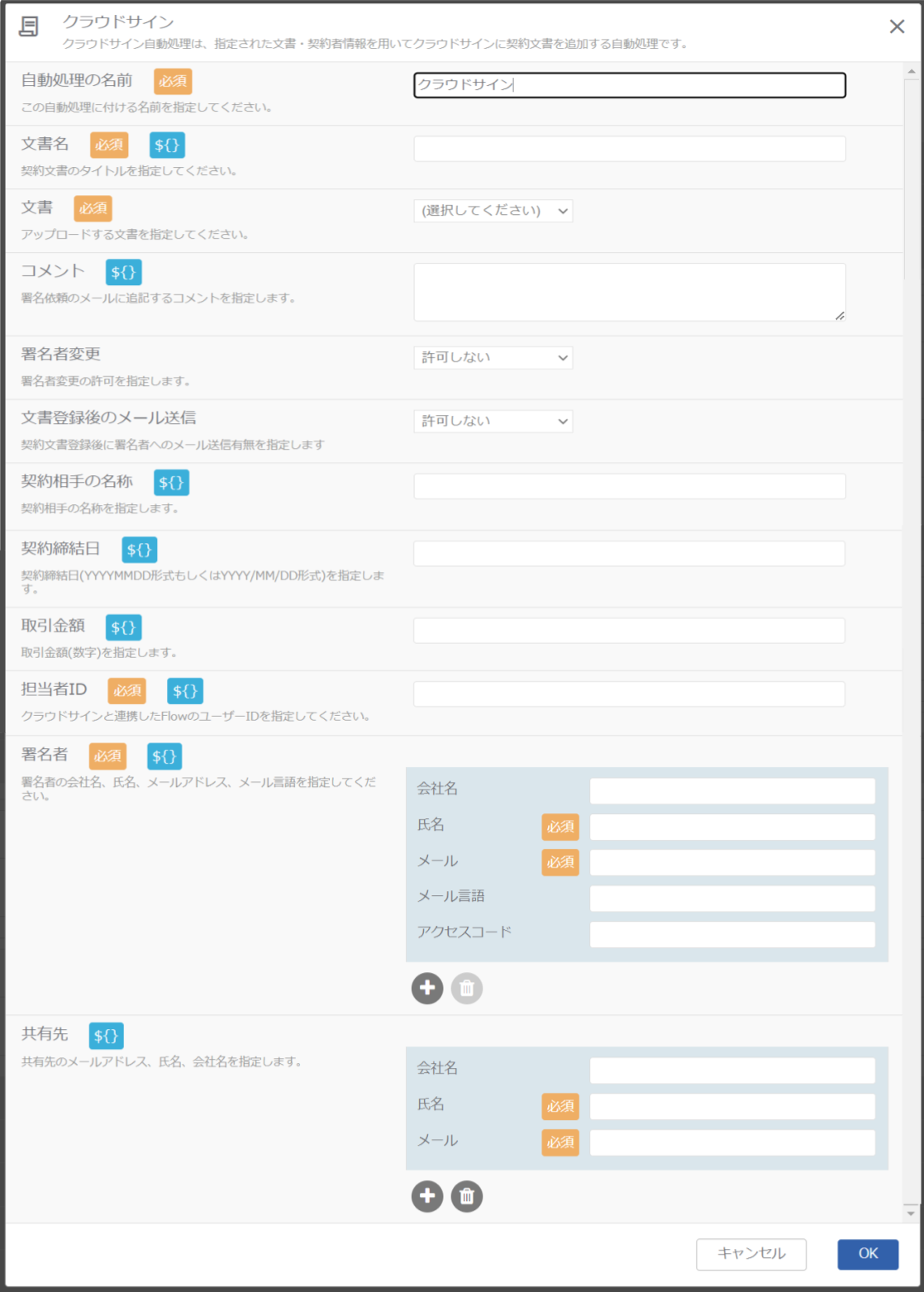Viewport: 924px width, 1292px height.
Task: Click the 必須 badge next to 自動処理の名前
Action: 173,82
